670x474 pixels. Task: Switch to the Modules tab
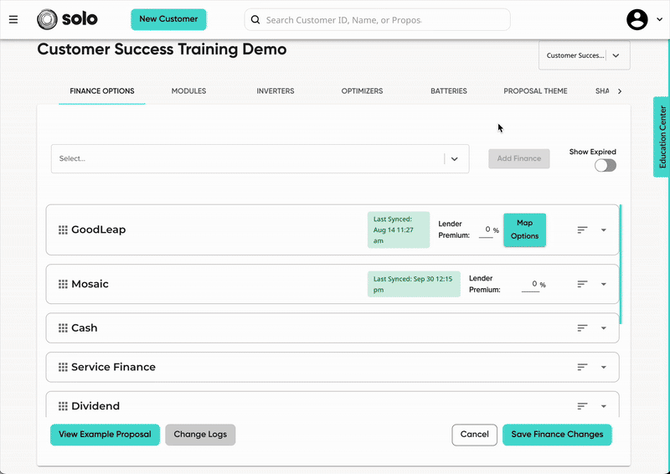[x=188, y=91]
